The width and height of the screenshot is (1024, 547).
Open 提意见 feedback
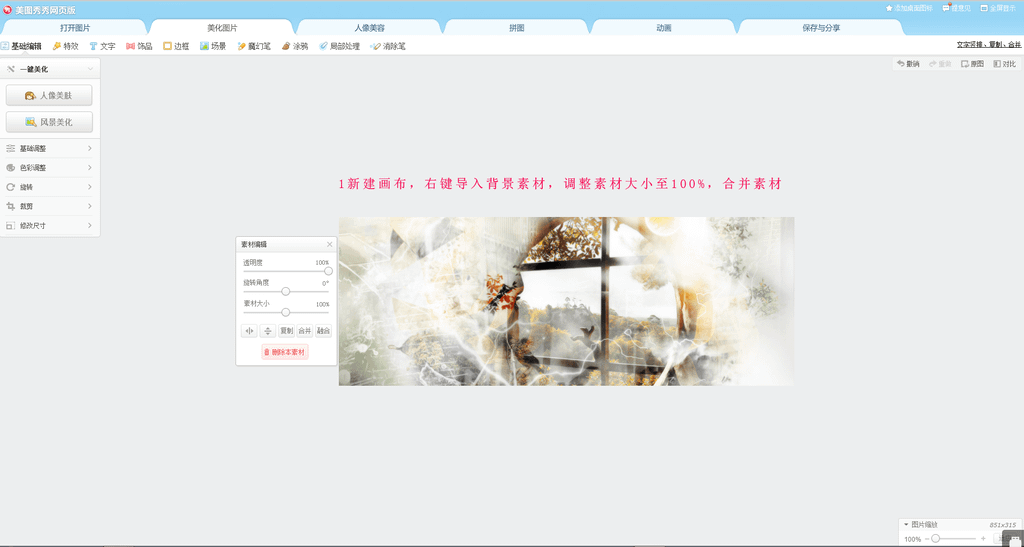pos(956,8)
